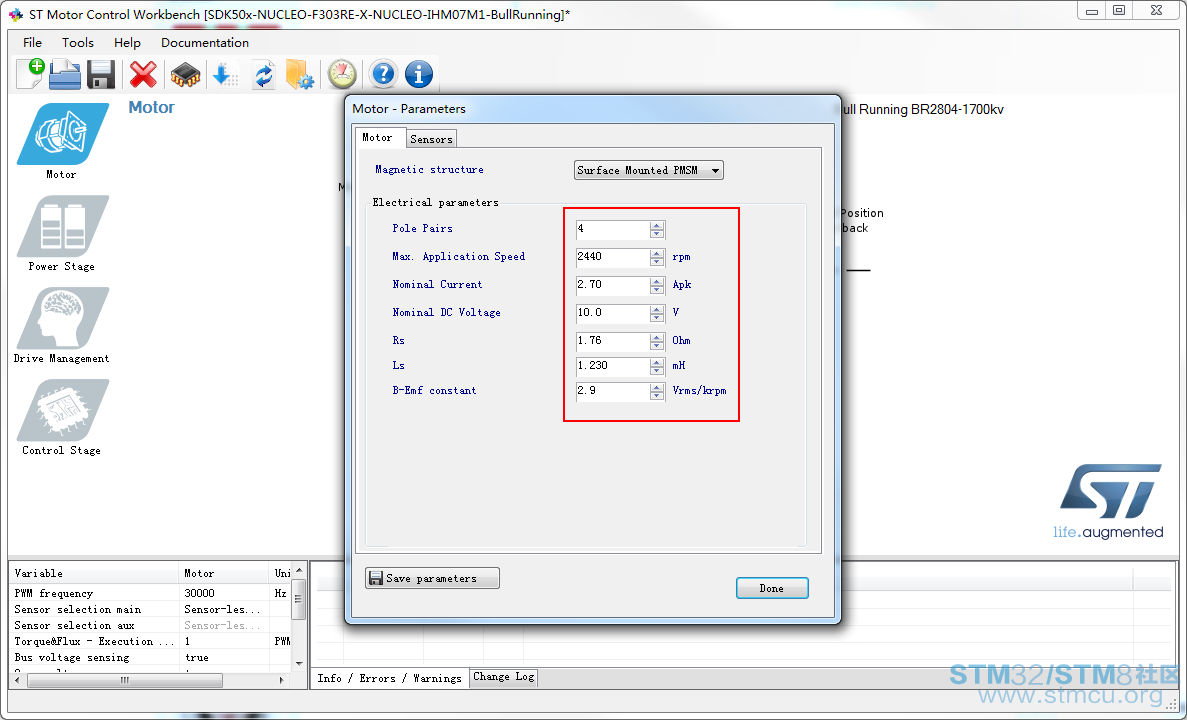Image resolution: width=1187 pixels, height=720 pixels.
Task: Open the File menu
Action: (33, 42)
